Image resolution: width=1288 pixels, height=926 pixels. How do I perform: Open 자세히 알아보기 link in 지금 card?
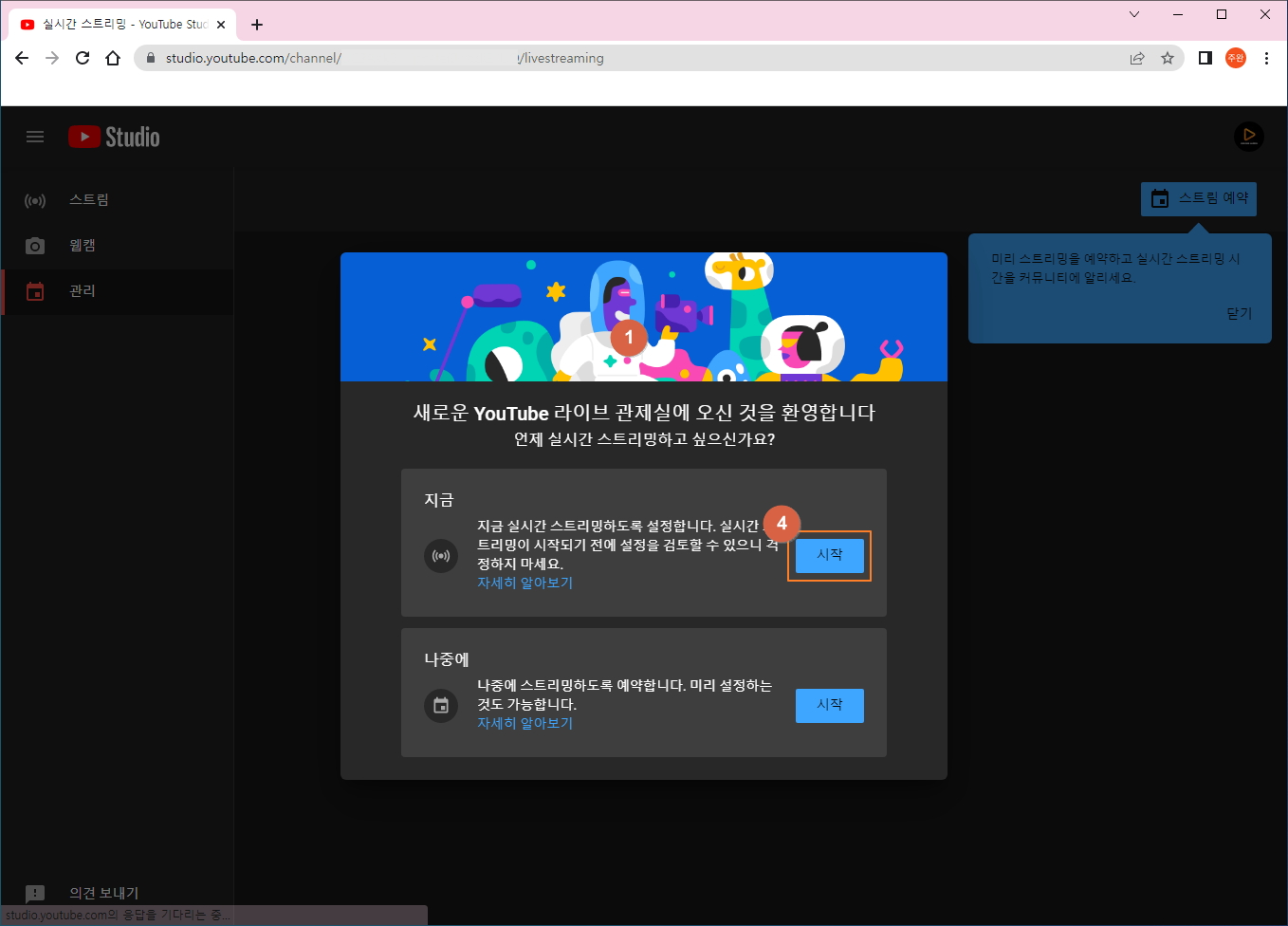[524, 583]
